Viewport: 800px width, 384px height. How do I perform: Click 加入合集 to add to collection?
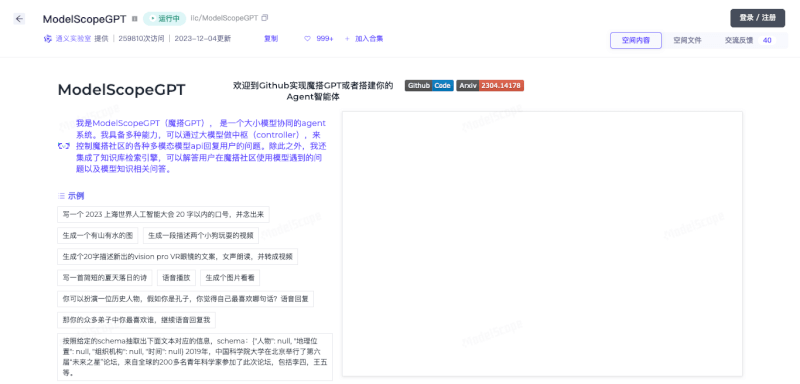point(369,39)
